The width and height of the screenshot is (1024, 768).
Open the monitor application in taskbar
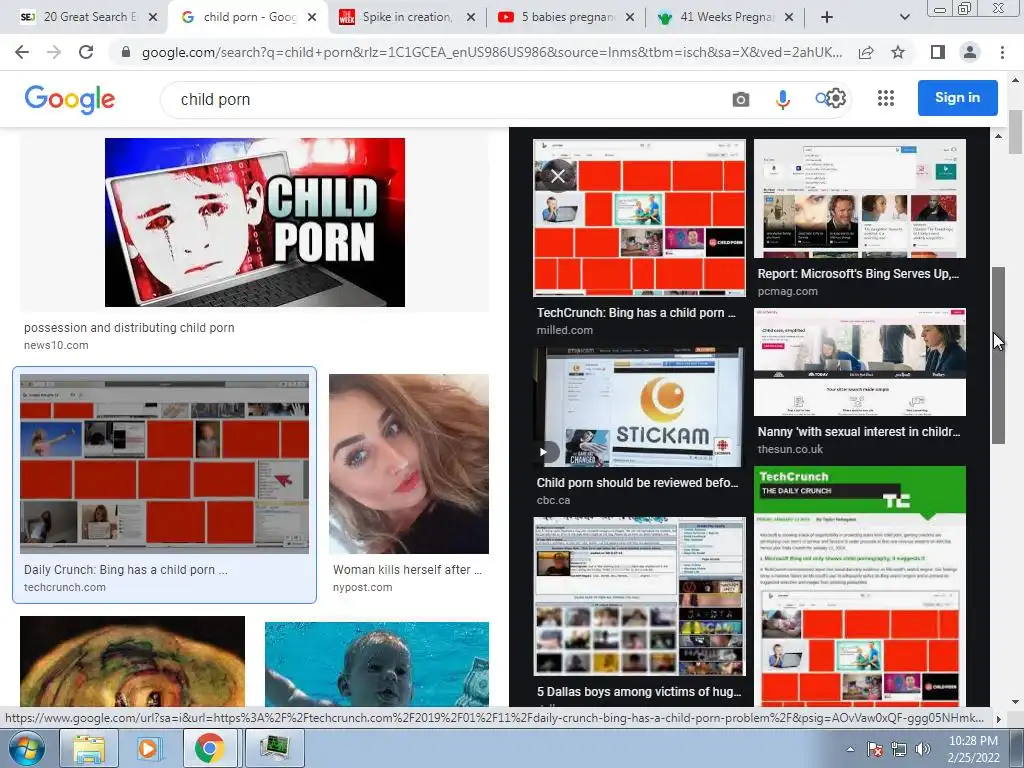tap(276, 748)
